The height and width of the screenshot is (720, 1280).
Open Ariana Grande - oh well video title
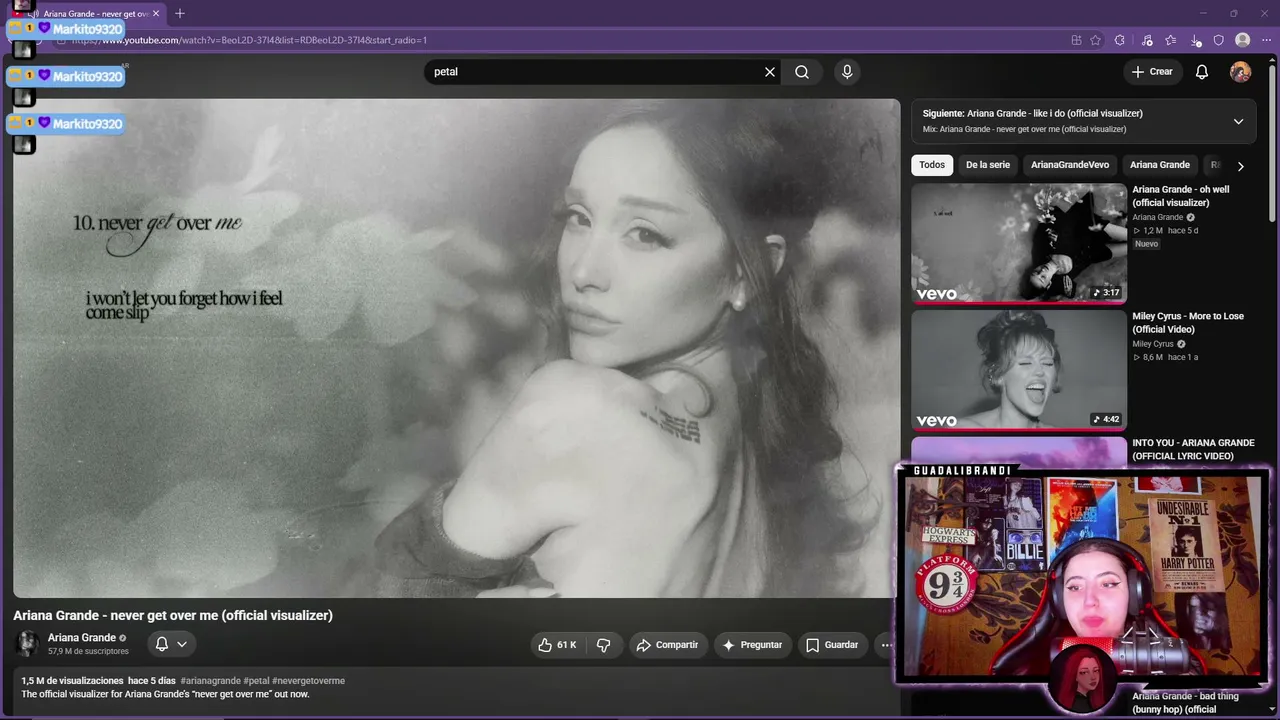pos(1181,196)
